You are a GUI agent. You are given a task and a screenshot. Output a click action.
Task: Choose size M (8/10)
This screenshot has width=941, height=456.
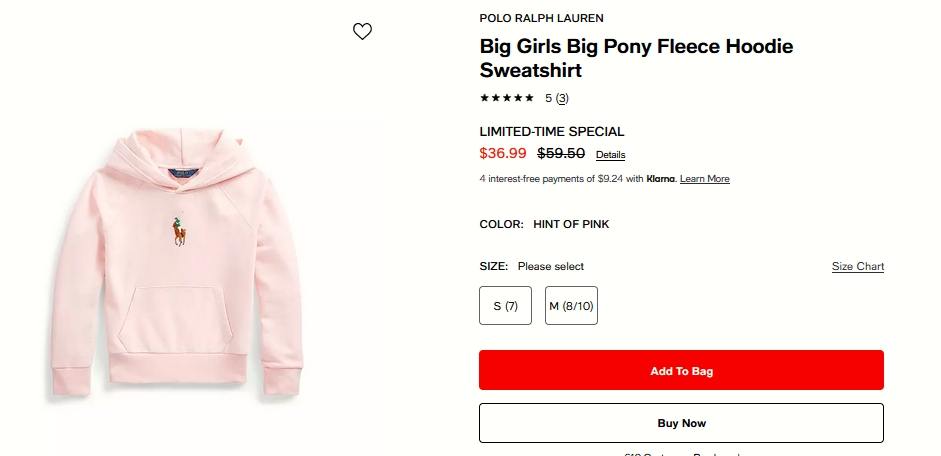(x=571, y=306)
